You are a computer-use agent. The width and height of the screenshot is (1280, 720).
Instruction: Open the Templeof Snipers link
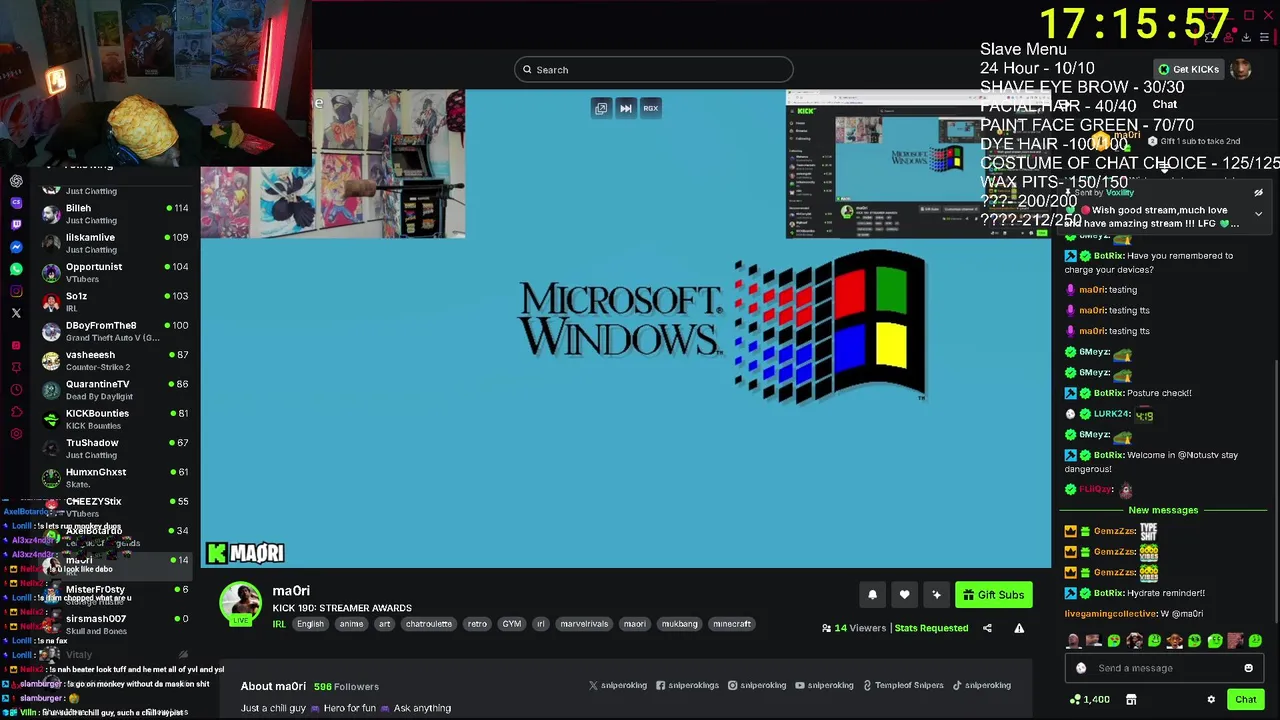coord(903,685)
